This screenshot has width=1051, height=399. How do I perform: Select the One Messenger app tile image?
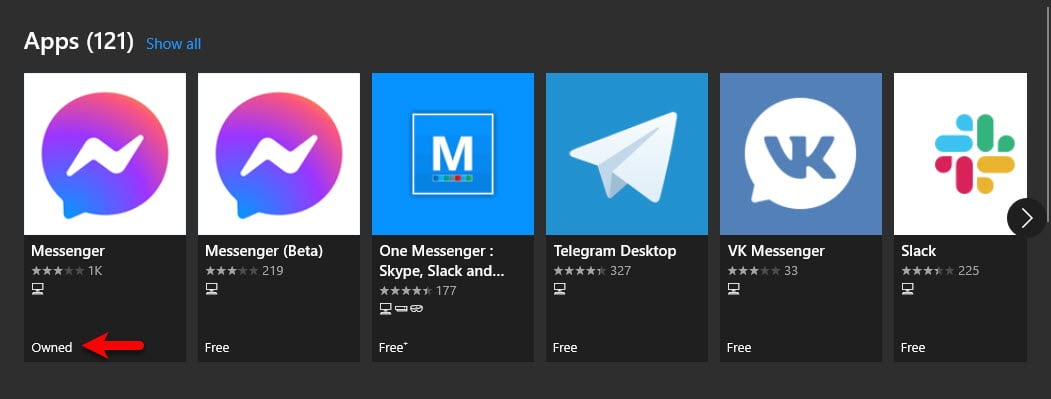tap(453, 154)
